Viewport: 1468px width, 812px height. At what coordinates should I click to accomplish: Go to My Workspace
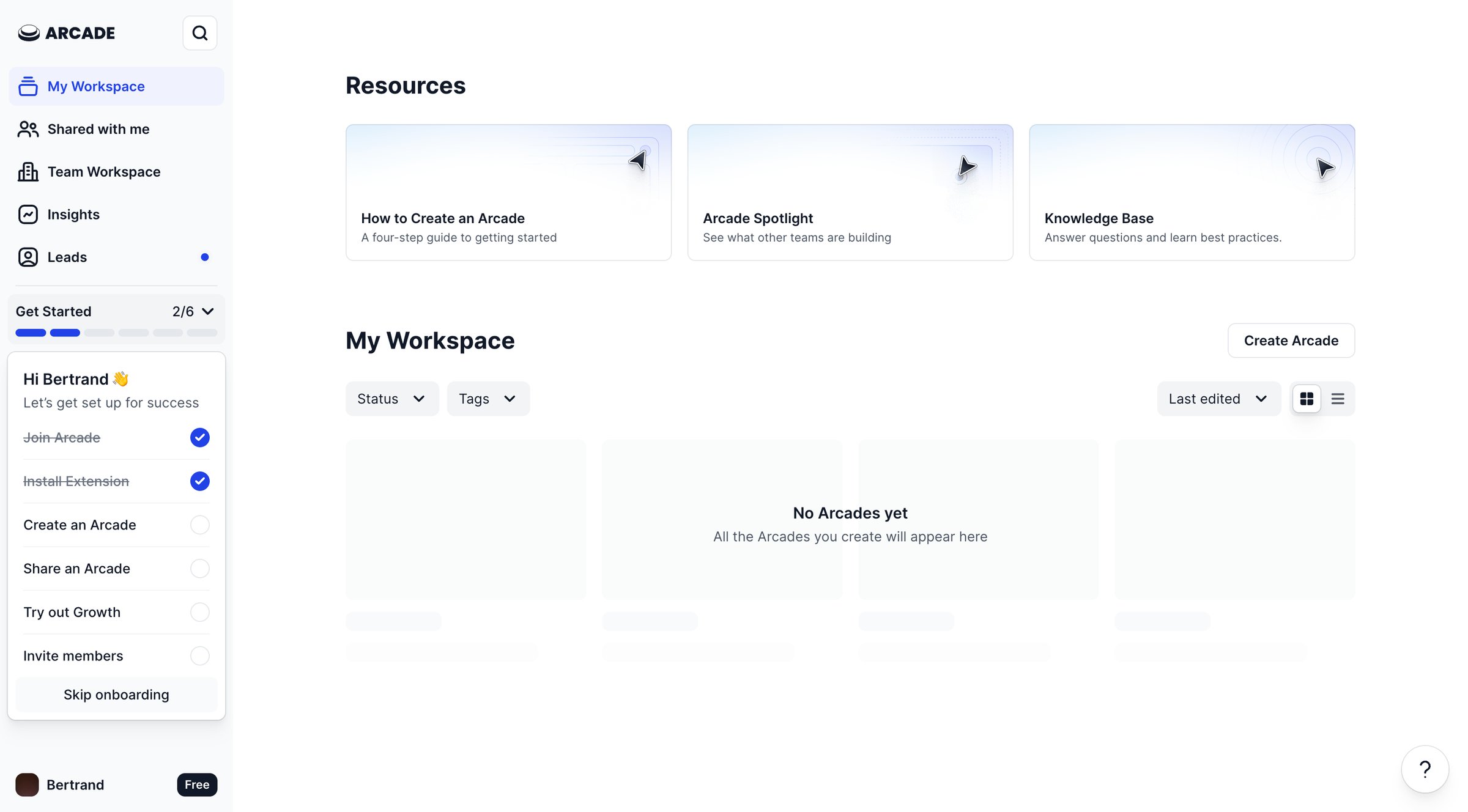coord(116,86)
